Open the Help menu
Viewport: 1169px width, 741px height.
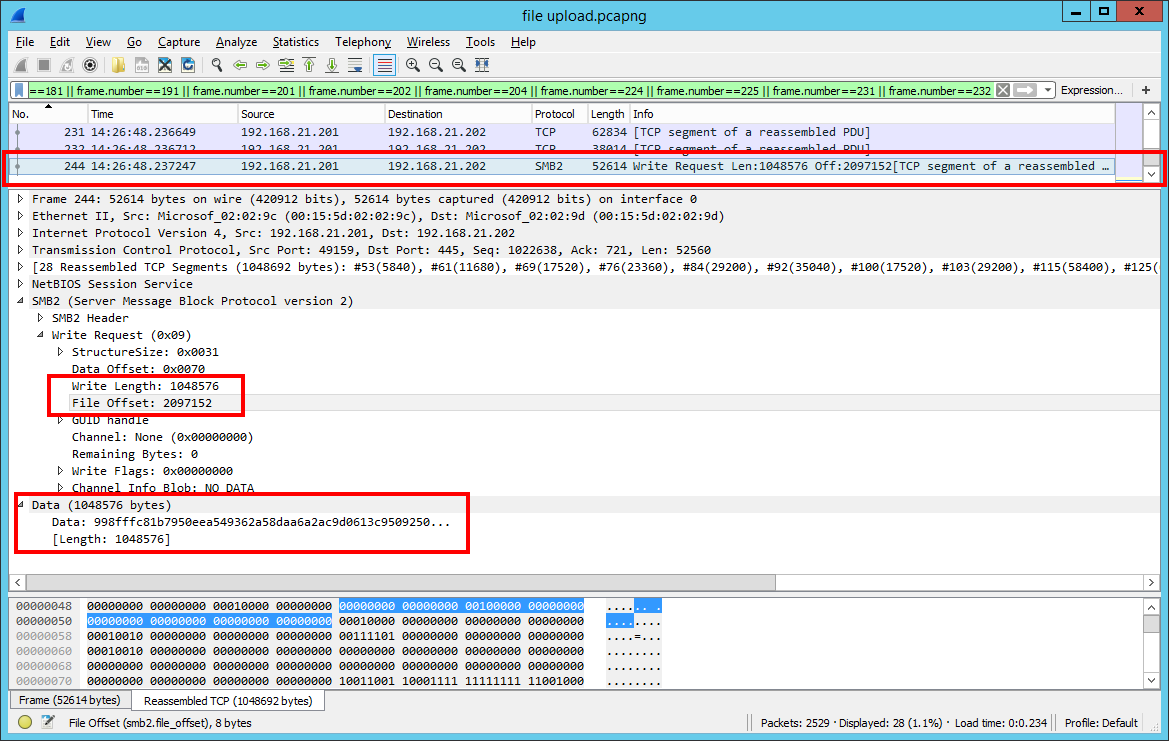pos(523,42)
